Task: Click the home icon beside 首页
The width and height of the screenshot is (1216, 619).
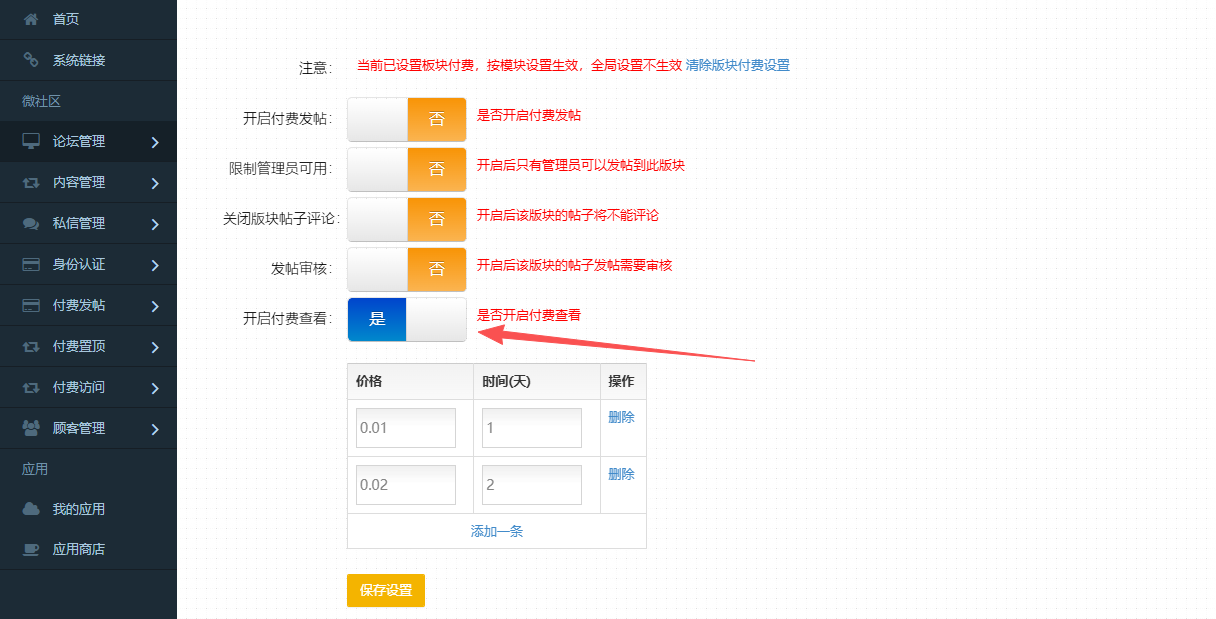Action: (x=31, y=19)
